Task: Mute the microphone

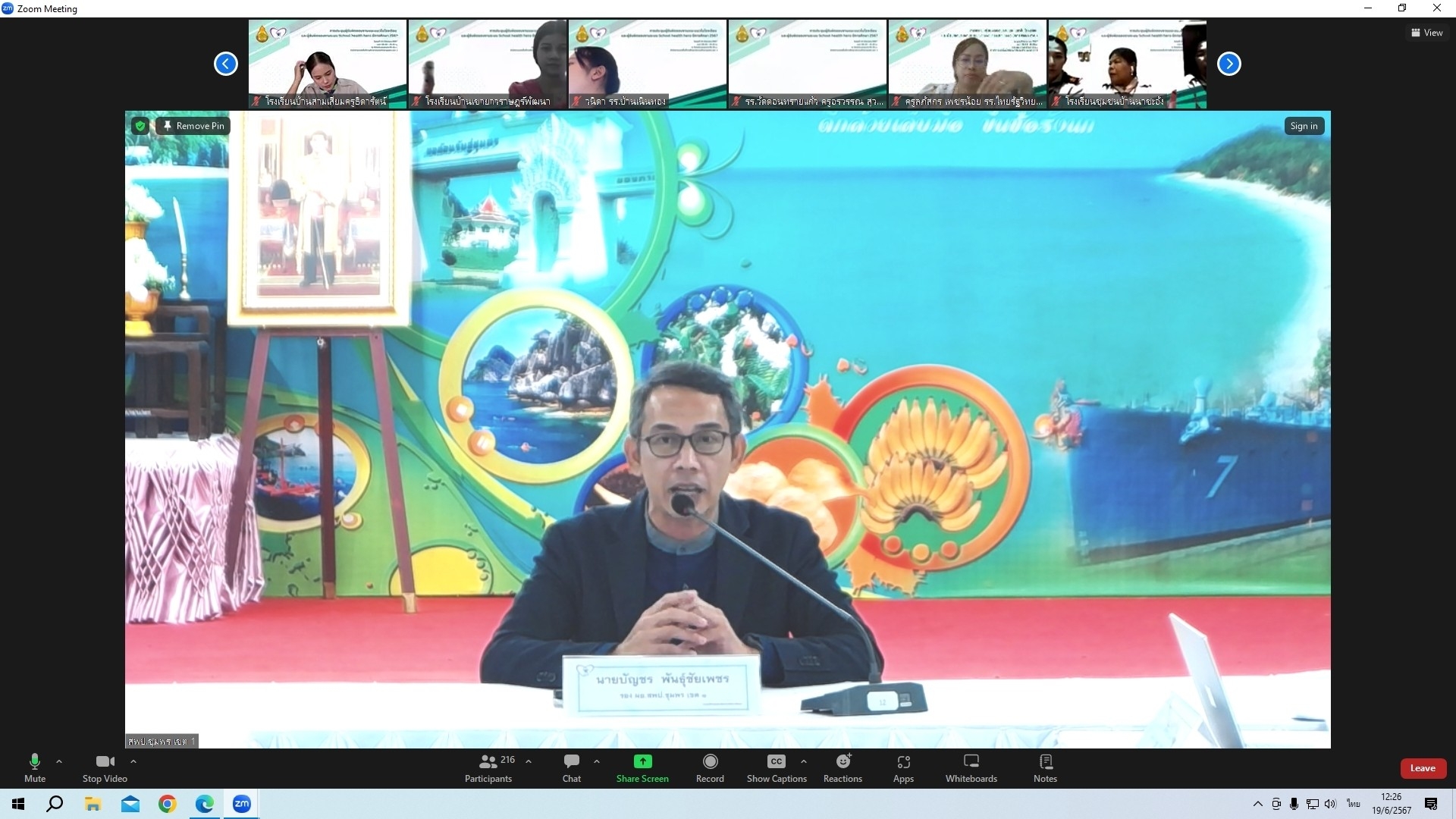Action: (35, 767)
